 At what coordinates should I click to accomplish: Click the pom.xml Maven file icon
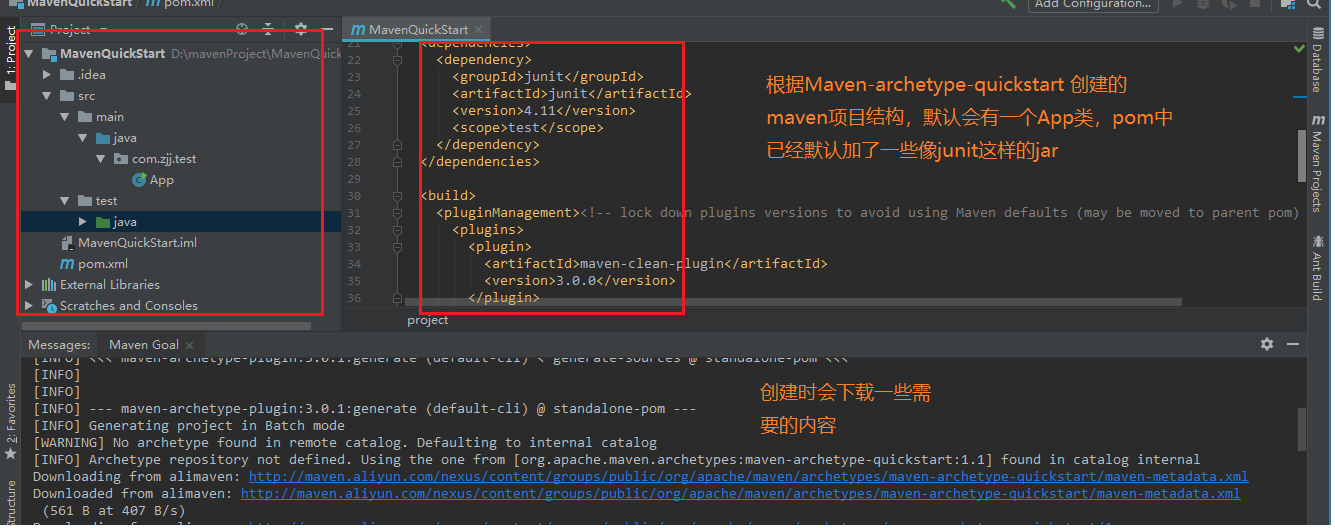[67, 264]
